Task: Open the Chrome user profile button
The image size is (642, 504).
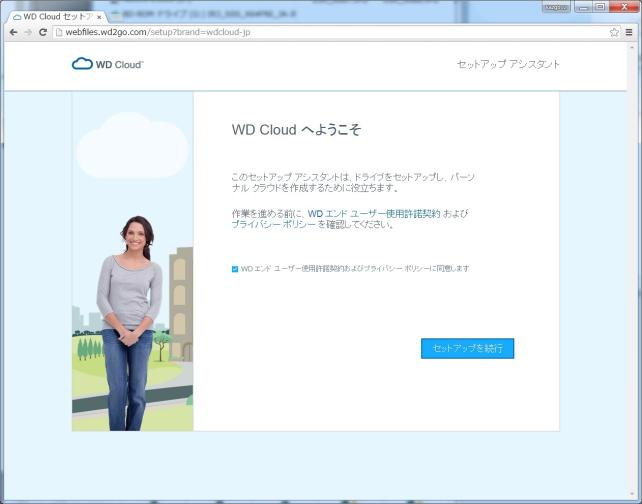Action: 556,7
